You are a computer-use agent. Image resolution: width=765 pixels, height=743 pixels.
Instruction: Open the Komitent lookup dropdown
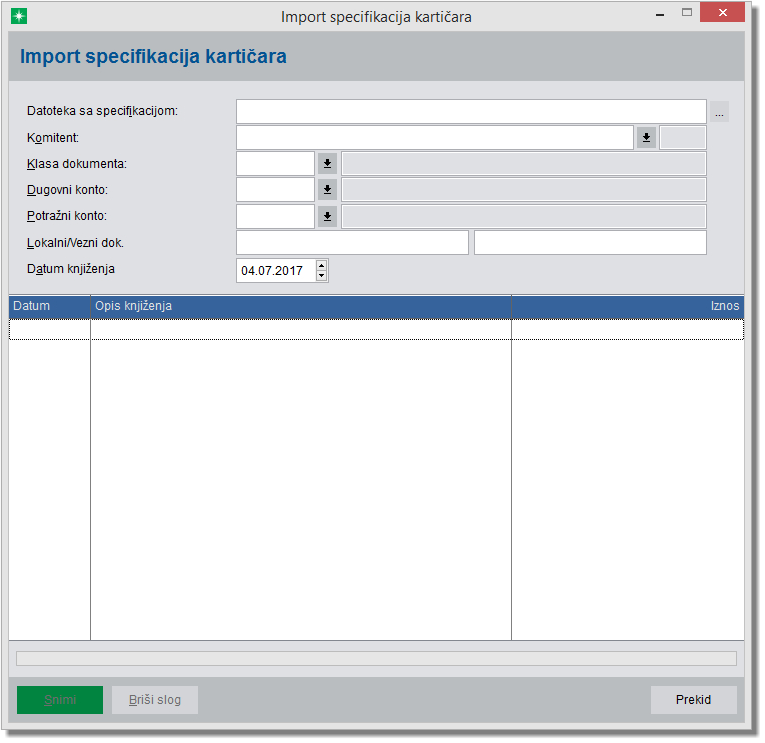[647, 138]
